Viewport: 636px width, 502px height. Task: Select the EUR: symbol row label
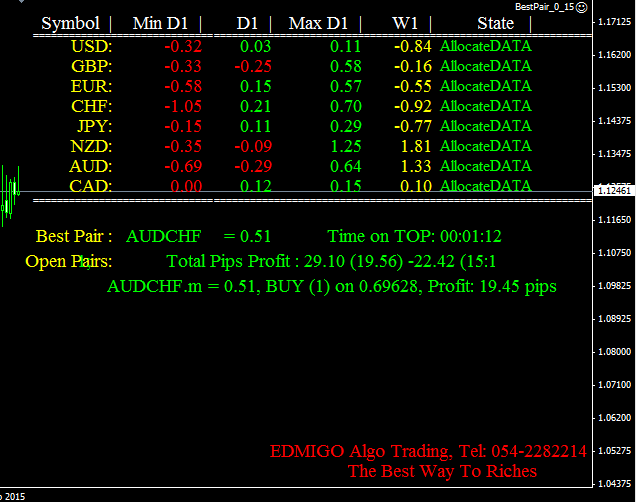pos(92,86)
